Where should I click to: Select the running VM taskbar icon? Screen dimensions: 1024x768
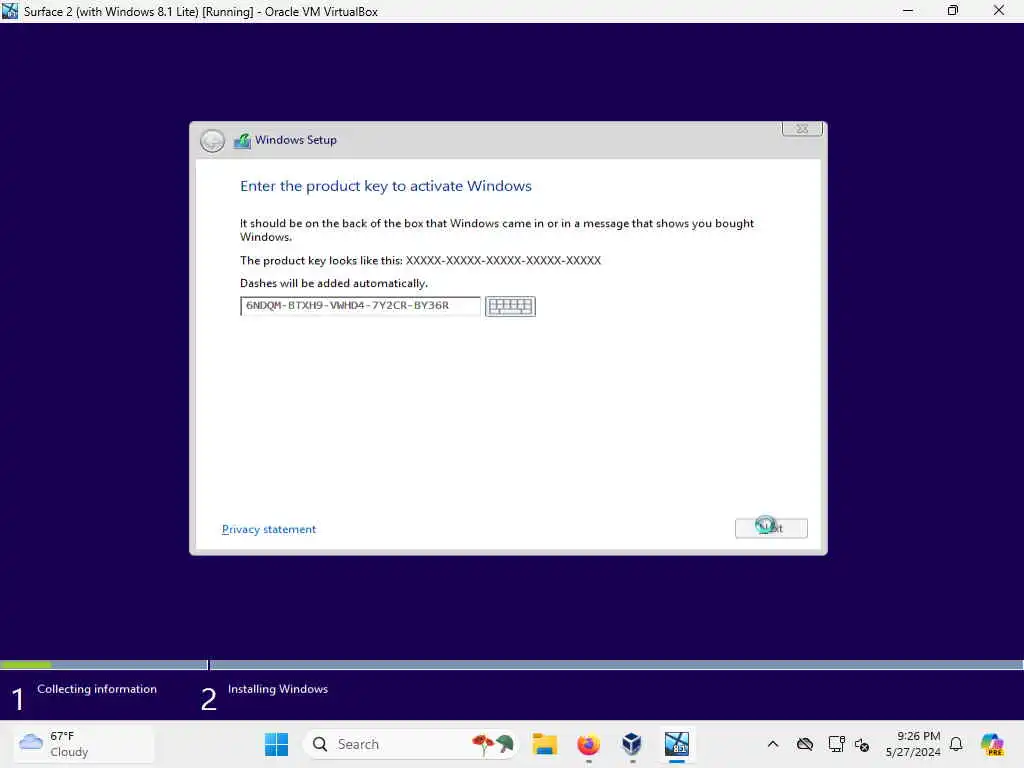(x=677, y=744)
